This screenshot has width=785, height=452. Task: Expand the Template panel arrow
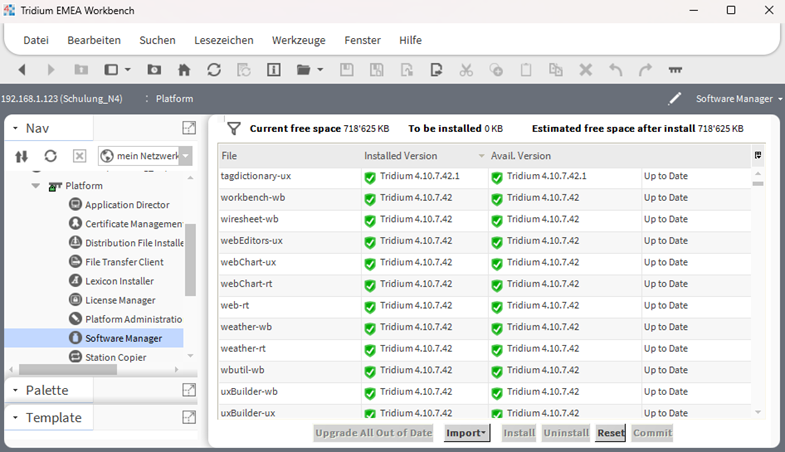coord(15,417)
